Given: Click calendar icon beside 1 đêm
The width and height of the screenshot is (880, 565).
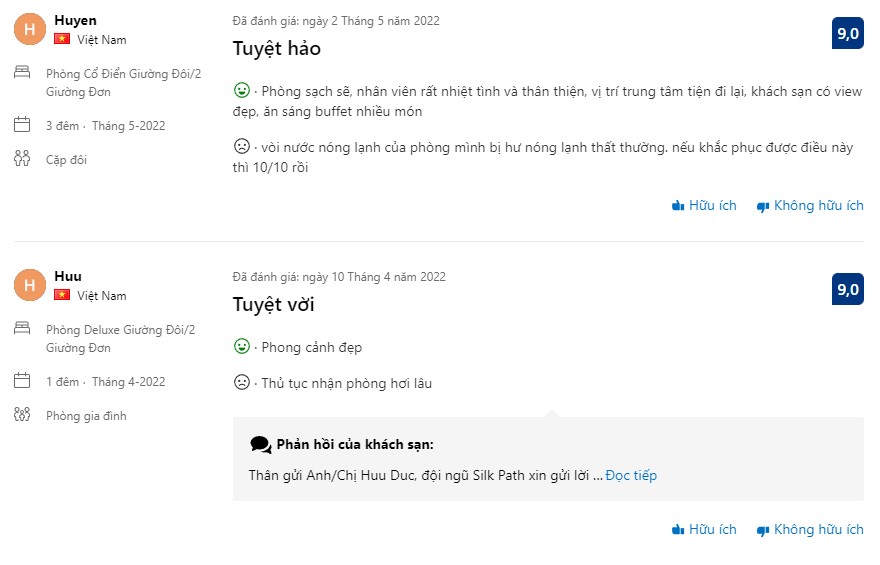Looking at the screenshot, I should pyautogui.click(x=22, y=381).
